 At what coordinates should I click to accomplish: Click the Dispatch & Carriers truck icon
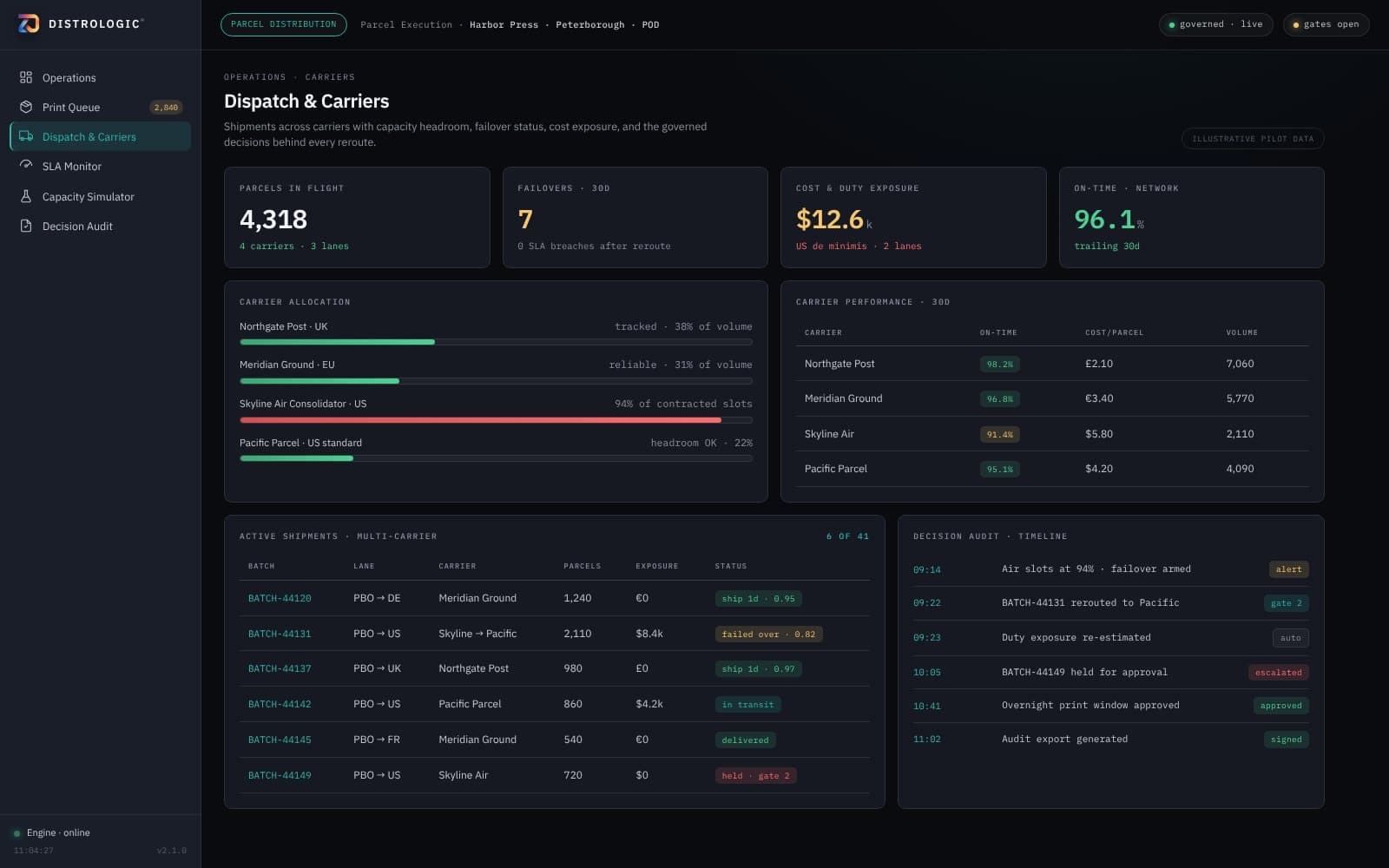pos(26,136)
